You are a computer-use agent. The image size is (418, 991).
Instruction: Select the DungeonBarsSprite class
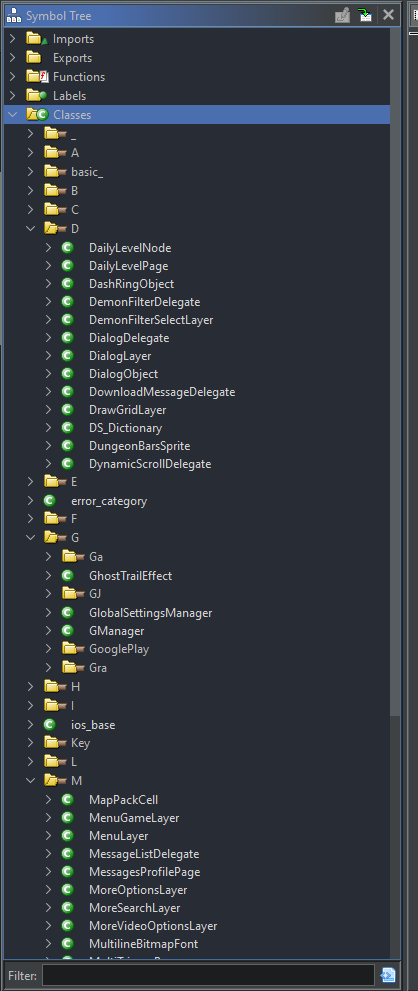click(140, 446)
